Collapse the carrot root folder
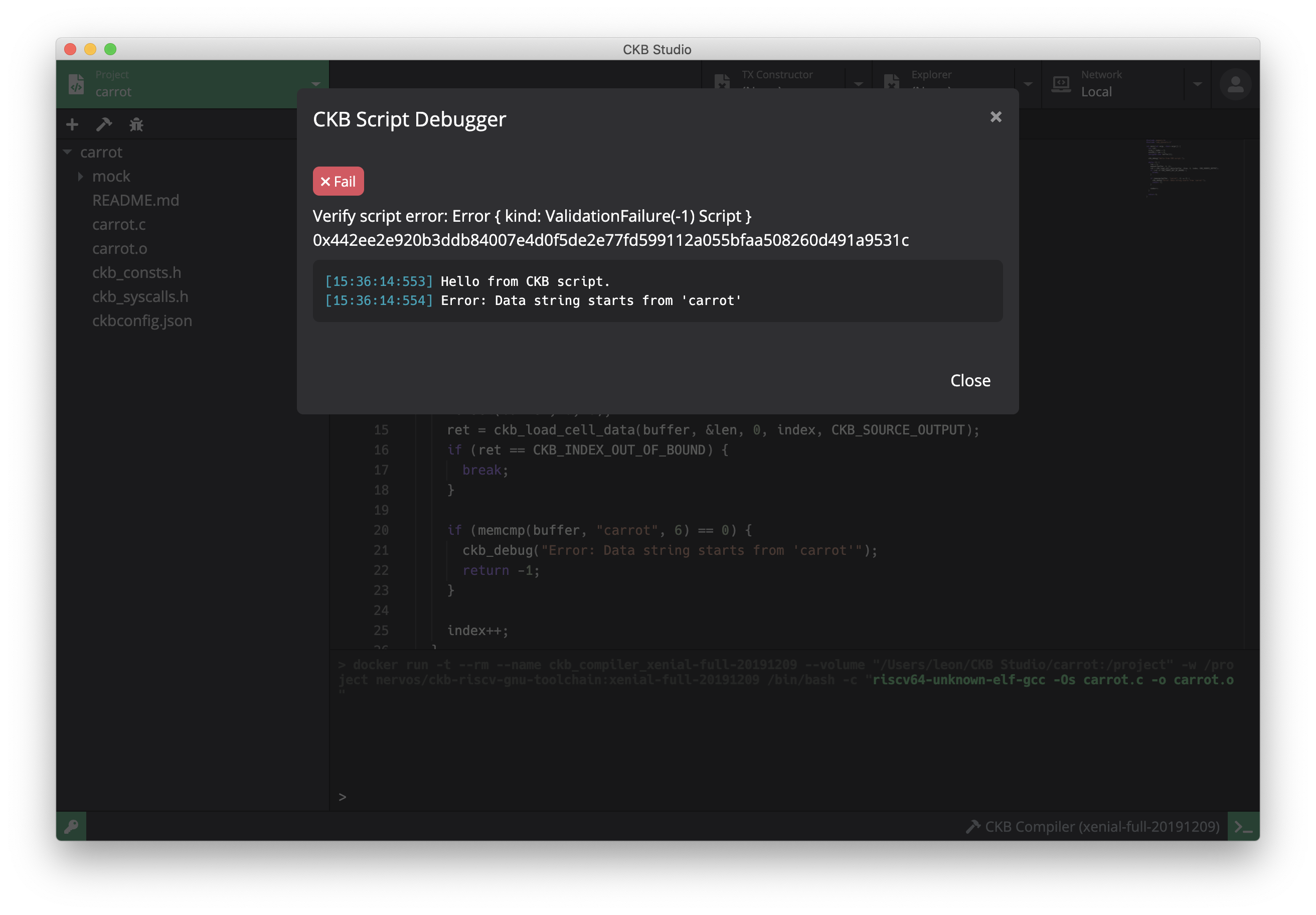Screen dimensions: 1316x915 68,152
